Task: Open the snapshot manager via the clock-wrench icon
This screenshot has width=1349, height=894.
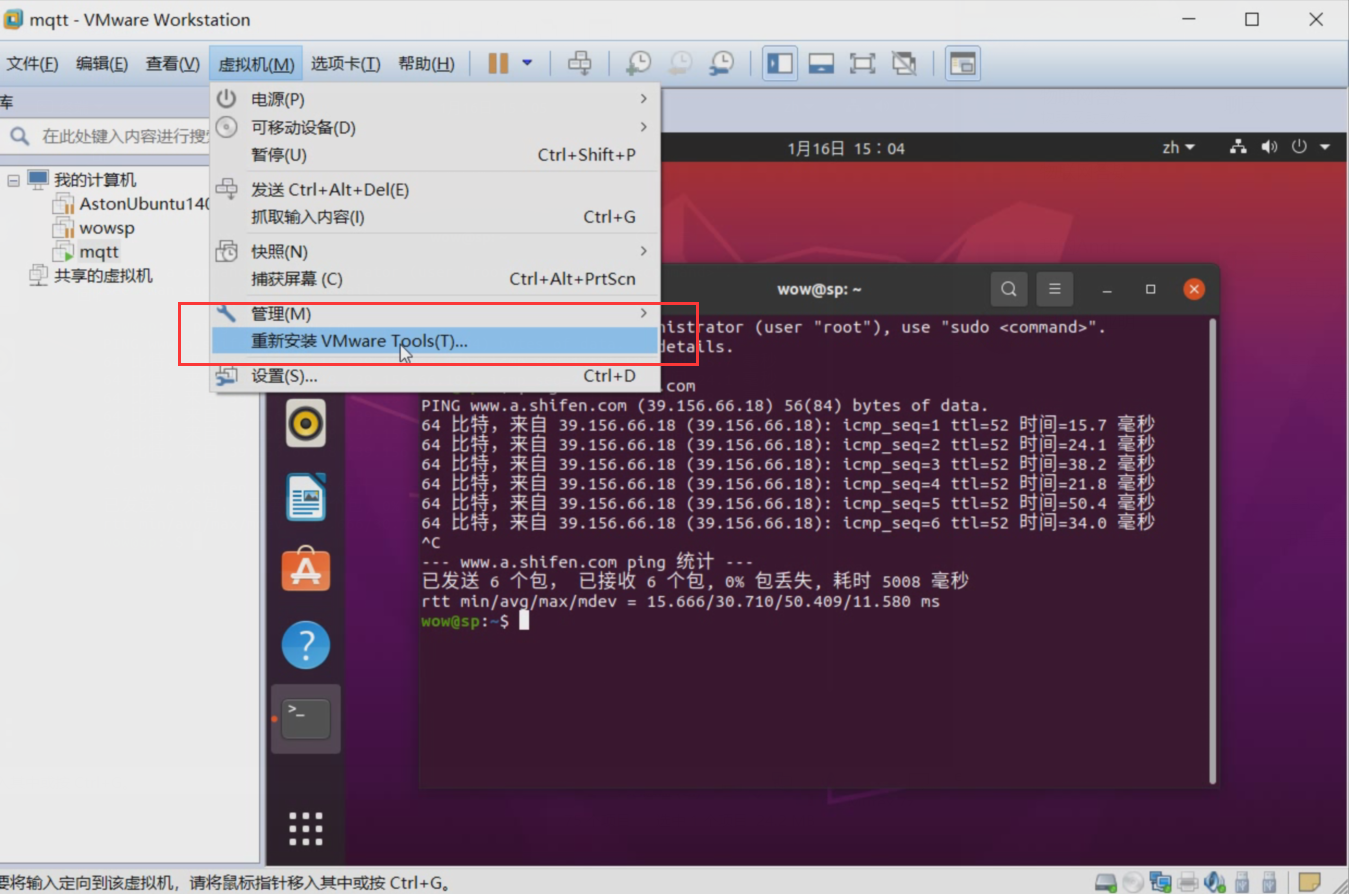Action: click(721, 64)
